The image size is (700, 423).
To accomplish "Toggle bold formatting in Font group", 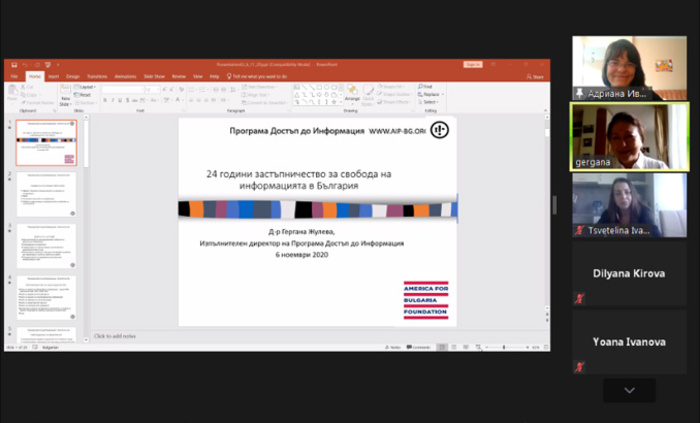I will point(106,100).
